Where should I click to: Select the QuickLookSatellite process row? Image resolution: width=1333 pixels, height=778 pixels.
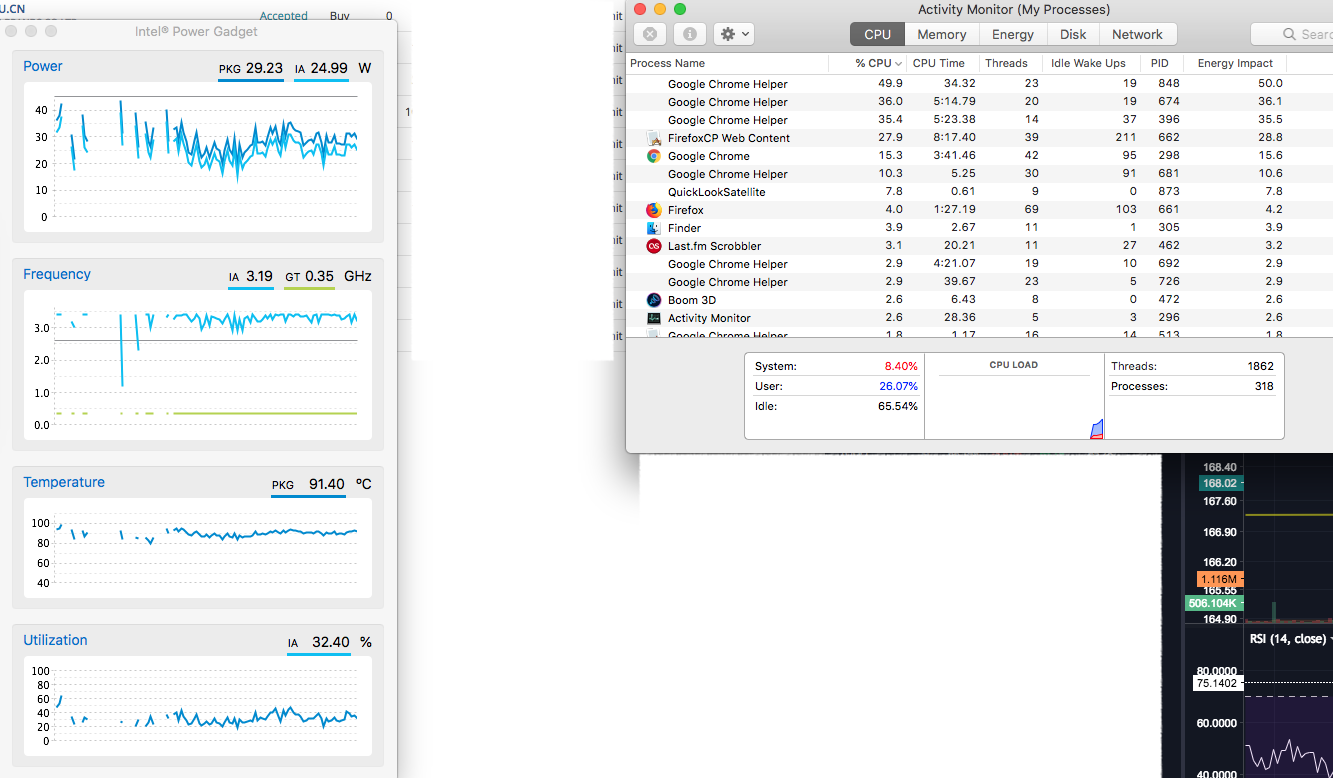pyautogui.click(x=979, y=192)
